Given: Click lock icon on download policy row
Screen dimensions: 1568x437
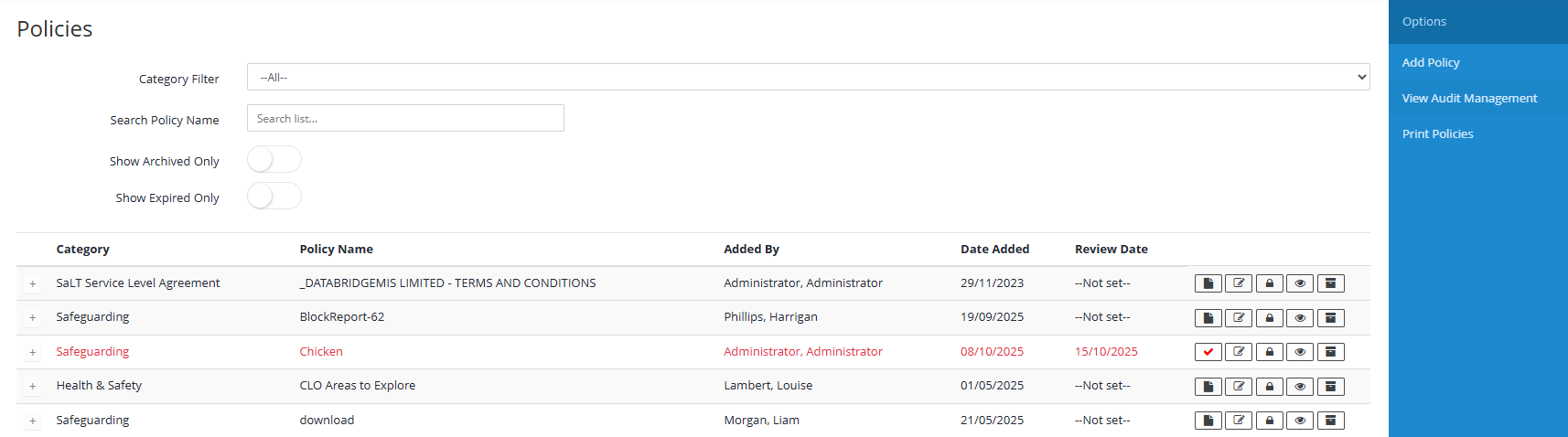Looking at the screenshot, I should tap(1269, 421).
